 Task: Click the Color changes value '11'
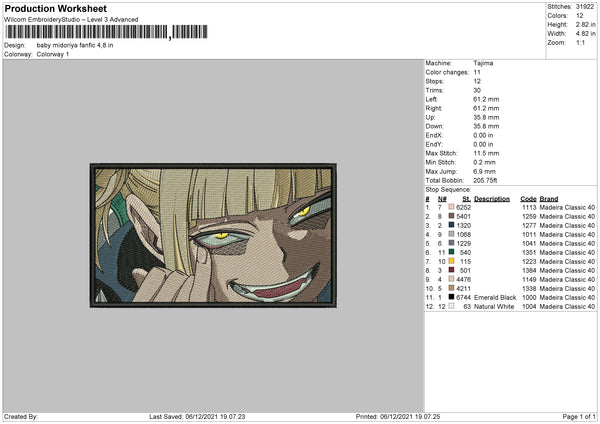pyautogui.click(x=477, y=72)
